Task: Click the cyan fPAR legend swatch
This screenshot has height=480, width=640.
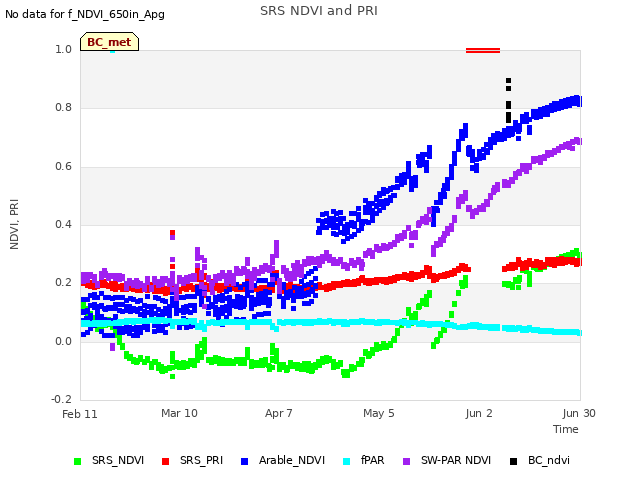Action: pos(347,461)
